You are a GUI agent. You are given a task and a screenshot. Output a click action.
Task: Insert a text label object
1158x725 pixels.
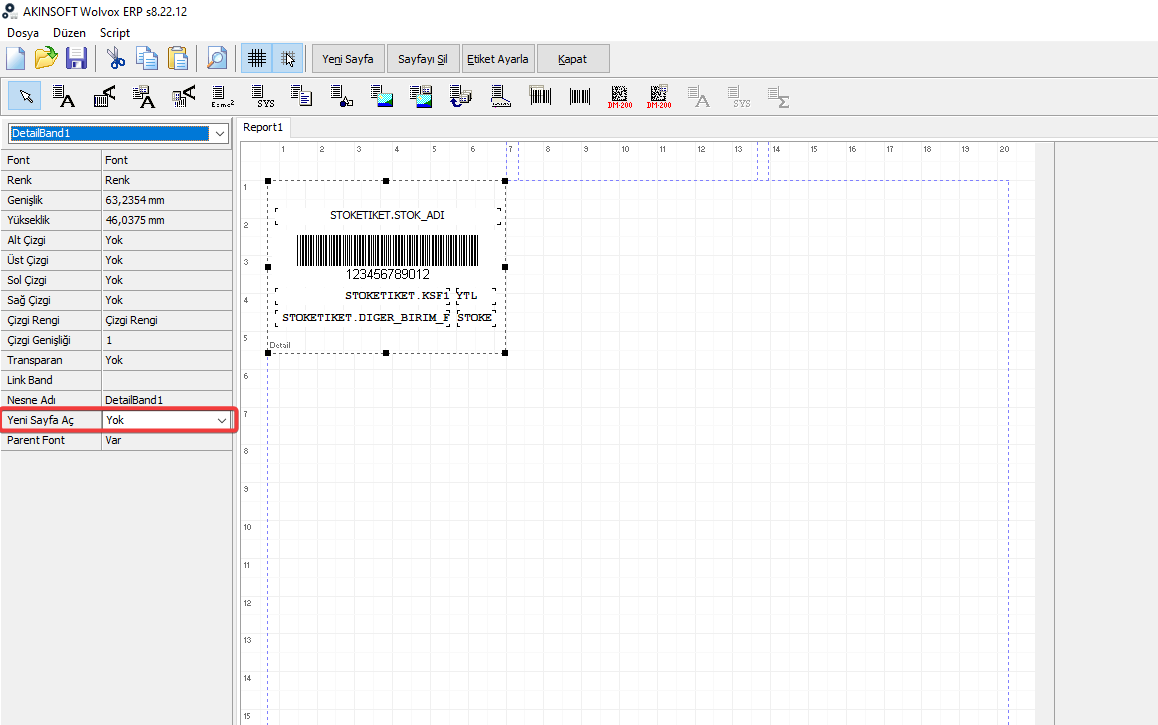pos(64,96)
